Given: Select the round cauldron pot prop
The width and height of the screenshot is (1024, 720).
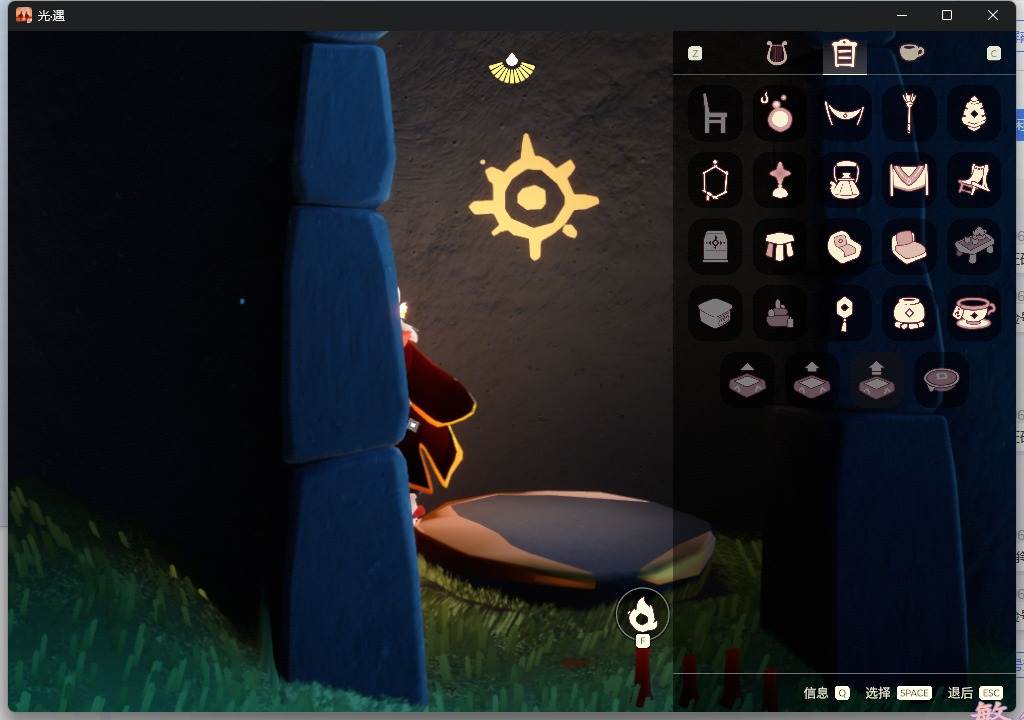Looking at the screenshot, I should 908,313.
